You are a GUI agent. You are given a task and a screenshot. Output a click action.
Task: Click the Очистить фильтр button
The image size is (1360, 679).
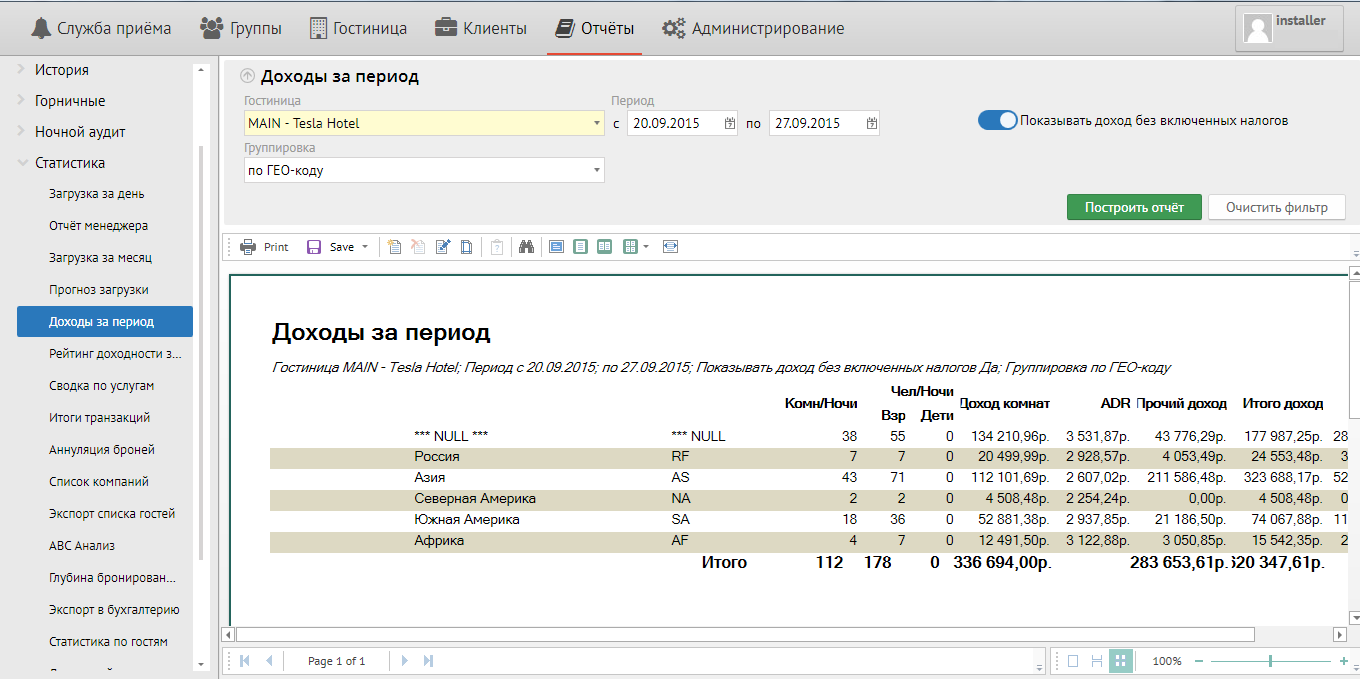pyautogui.click(x=1276, y=207)
